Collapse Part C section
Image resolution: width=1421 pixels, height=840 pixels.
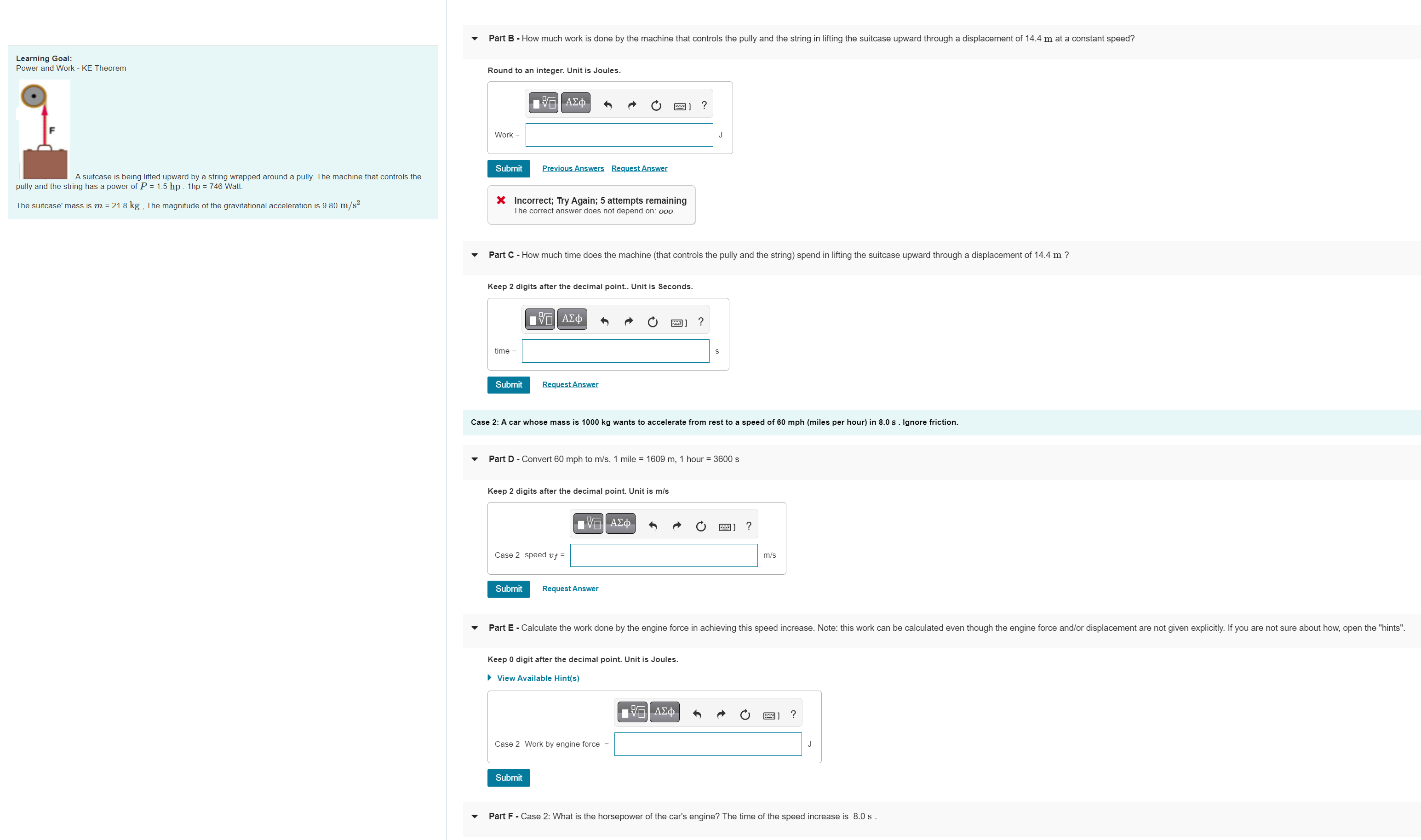(475, 255)
